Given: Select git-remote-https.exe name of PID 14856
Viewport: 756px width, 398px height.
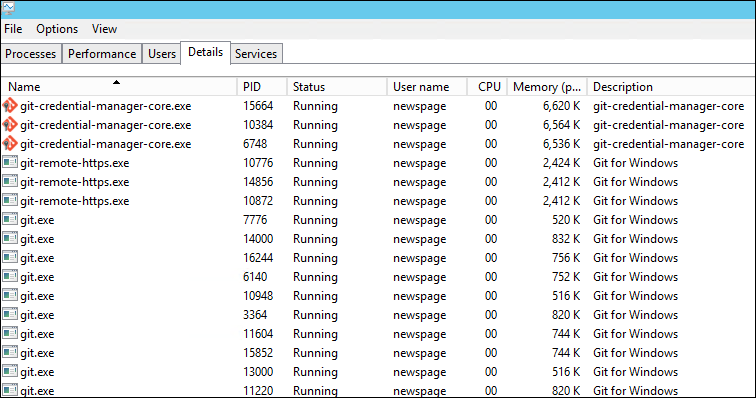Looking at the screenshot, I should click(x=75, y=182).
